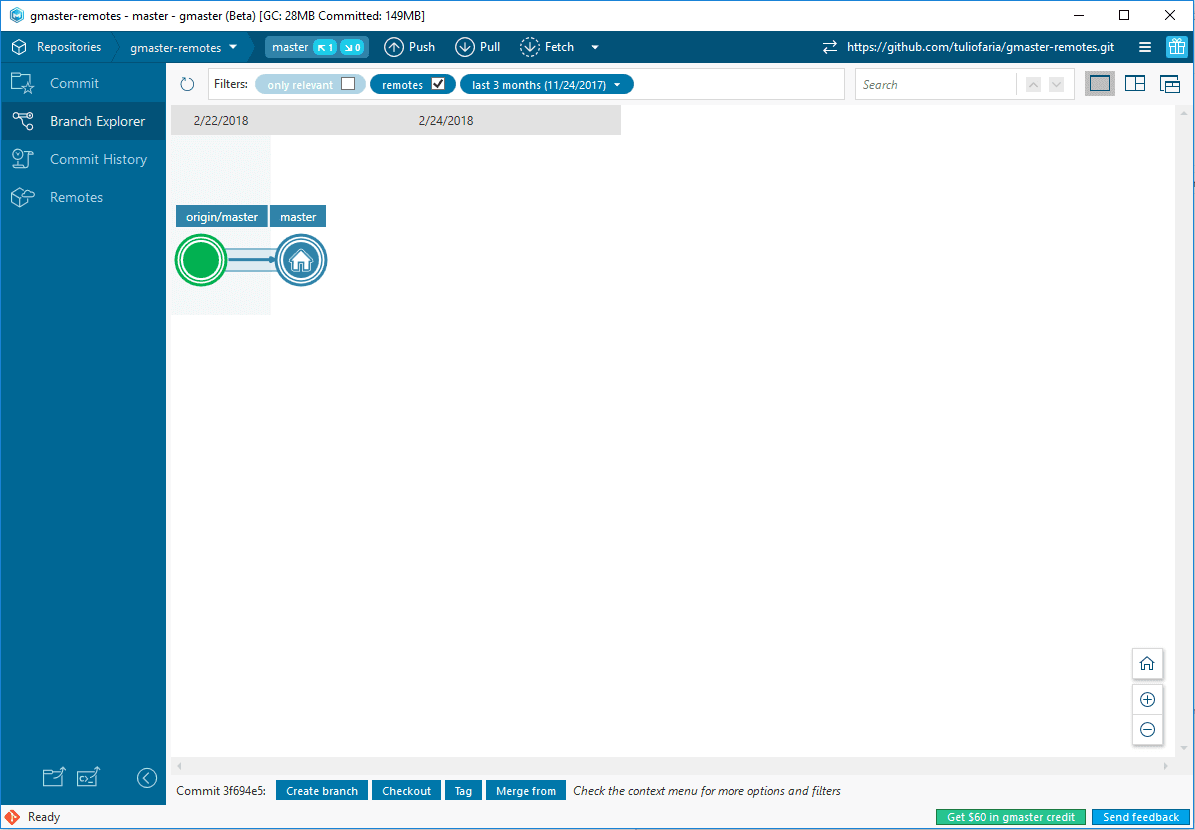Select the single-pane layout view icon
This screenshot has width=1195, height=830.
1100,84
